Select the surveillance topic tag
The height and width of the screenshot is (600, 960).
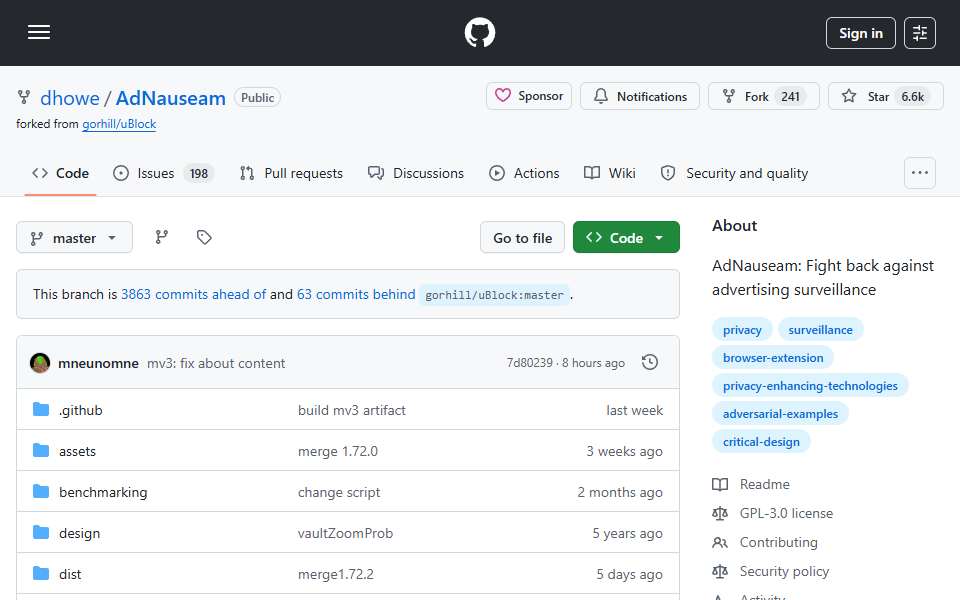click(x=820, y=330)
